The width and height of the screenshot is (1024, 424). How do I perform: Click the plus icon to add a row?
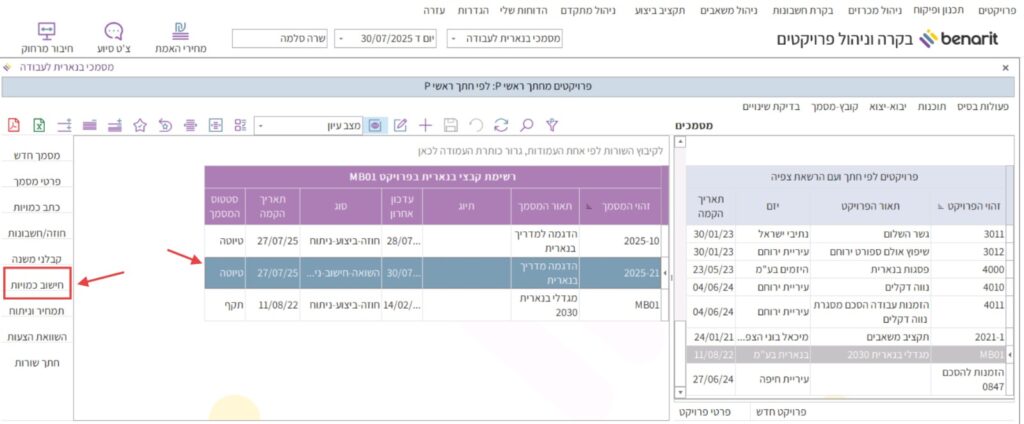click(425, 125)
